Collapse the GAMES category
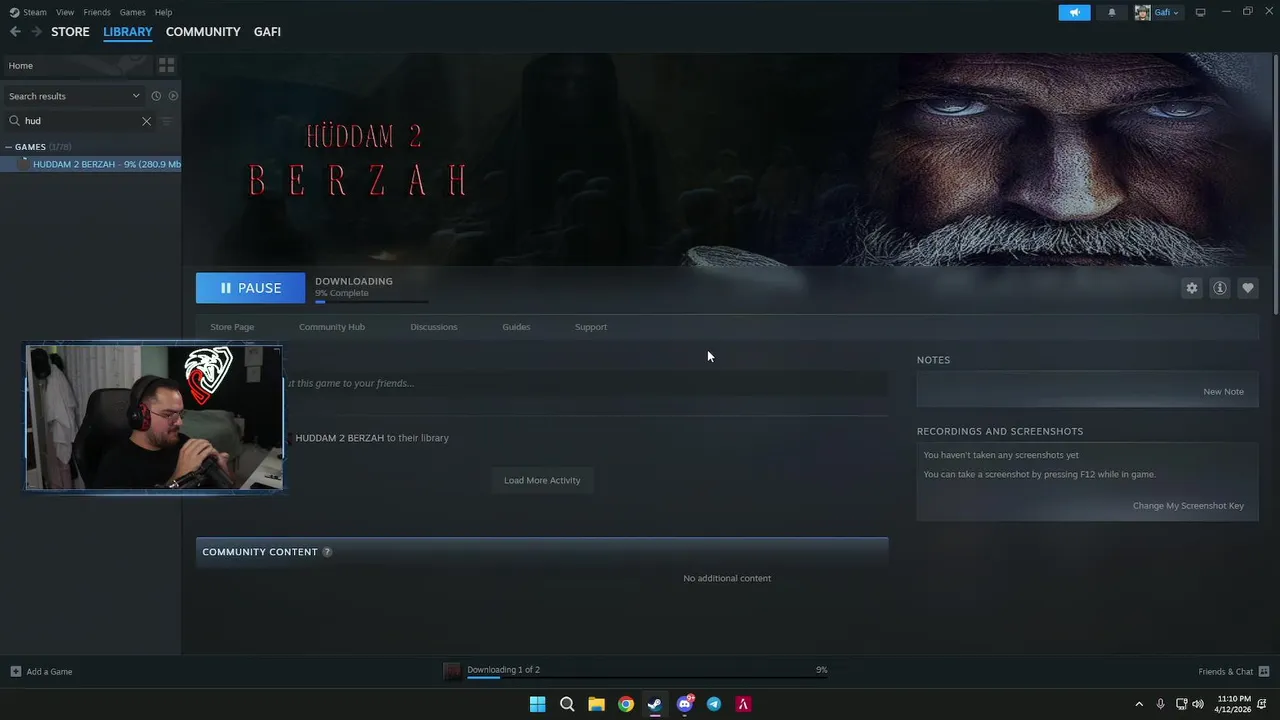This screenshot has width=1280, height=720. pyautogui.click(x=8, y=147)
